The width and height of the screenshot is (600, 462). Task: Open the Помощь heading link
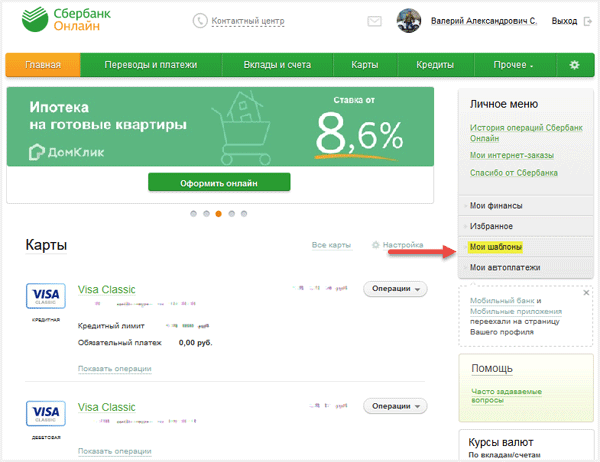pyautogui.click(x=492, y=368)
